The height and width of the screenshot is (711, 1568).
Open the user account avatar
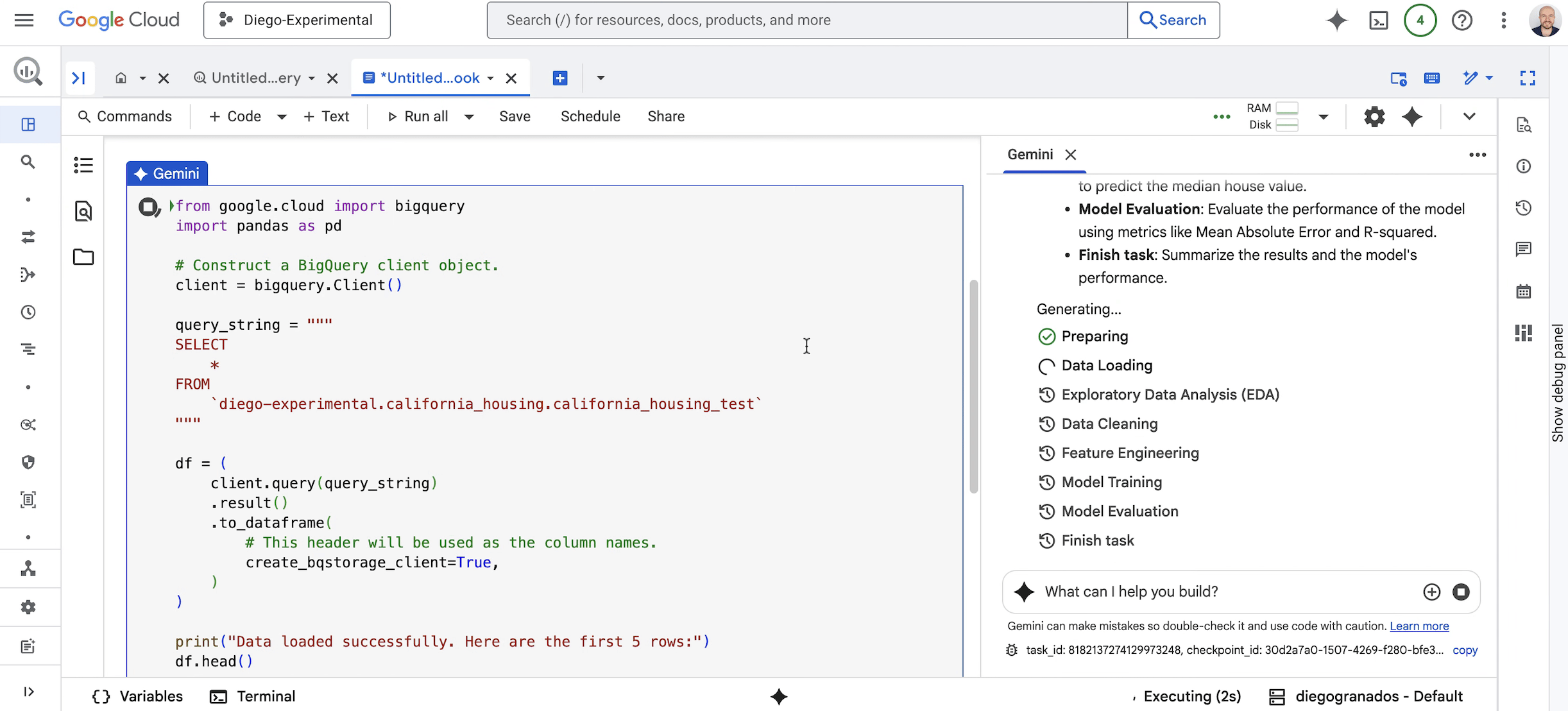point(1545,21)
